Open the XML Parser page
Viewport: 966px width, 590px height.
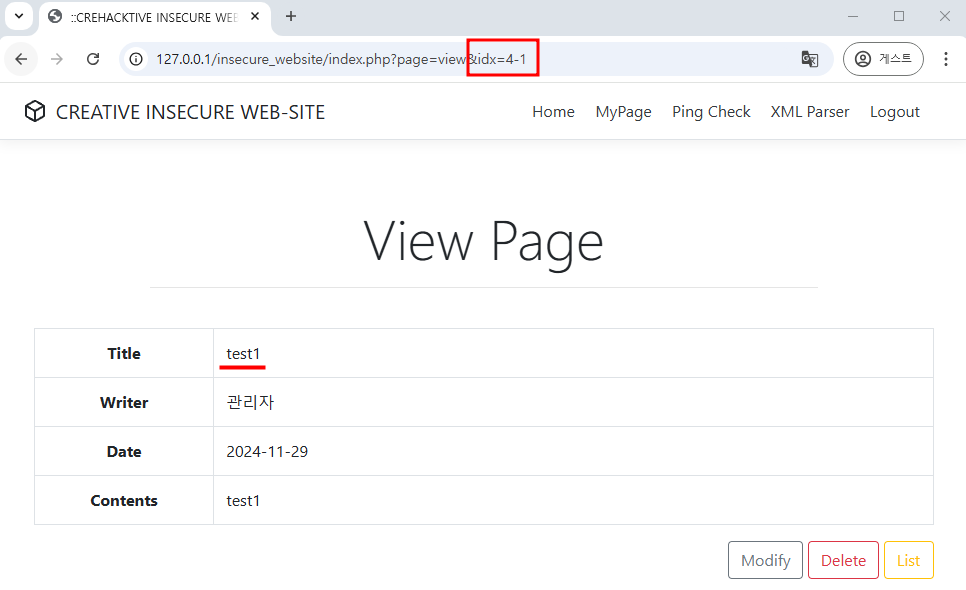point(810,111)
